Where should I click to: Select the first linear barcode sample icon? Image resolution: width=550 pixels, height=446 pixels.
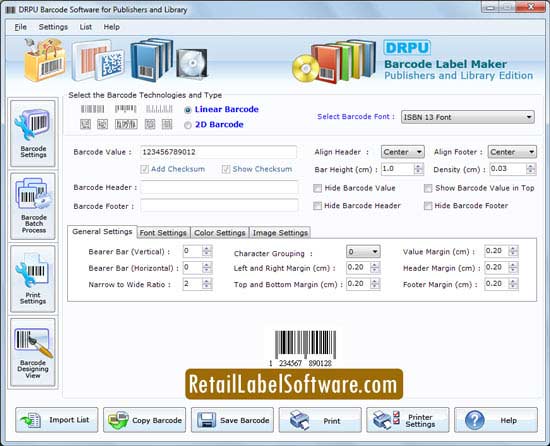point(93,109)
